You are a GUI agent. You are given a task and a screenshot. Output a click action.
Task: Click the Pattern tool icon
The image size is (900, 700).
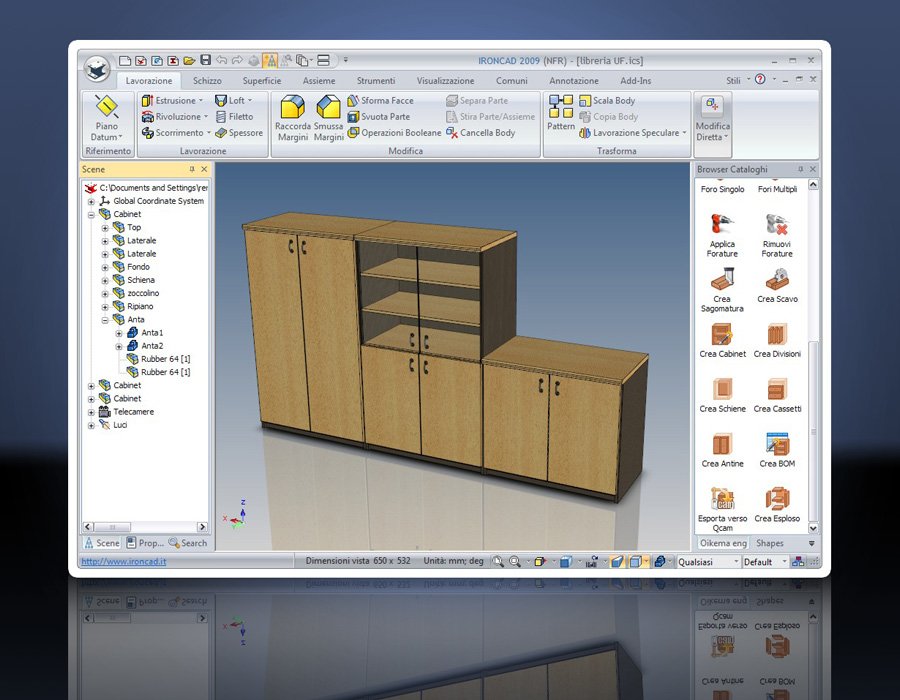pyautogui.click(x=561, y=106)
